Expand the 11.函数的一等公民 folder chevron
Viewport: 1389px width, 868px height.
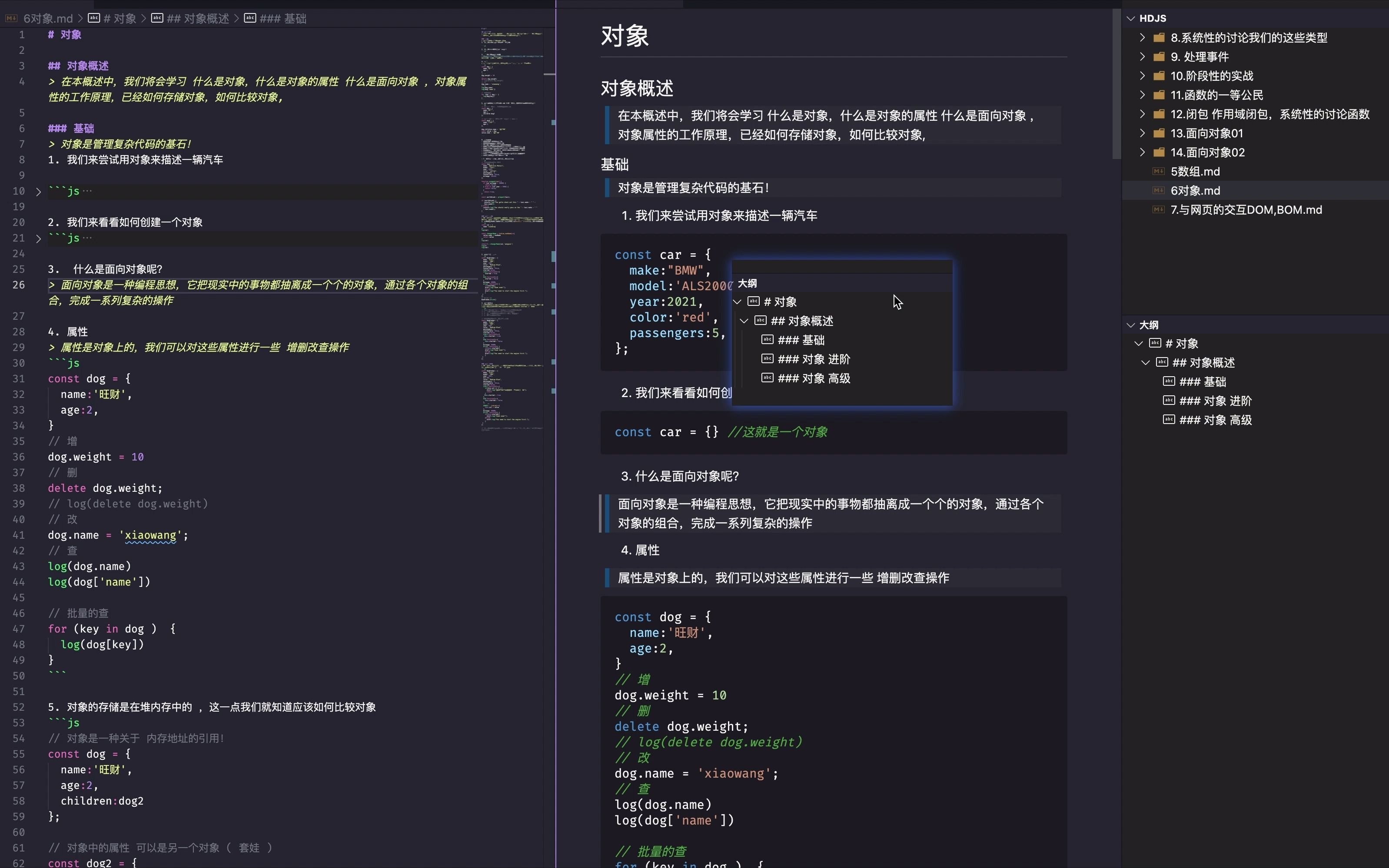1143,95
